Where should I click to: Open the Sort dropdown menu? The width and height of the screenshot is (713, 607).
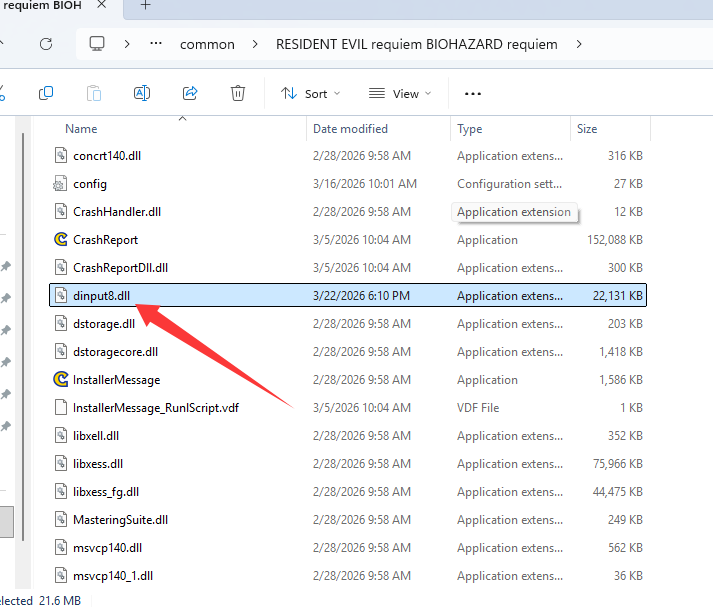(311, 93)
